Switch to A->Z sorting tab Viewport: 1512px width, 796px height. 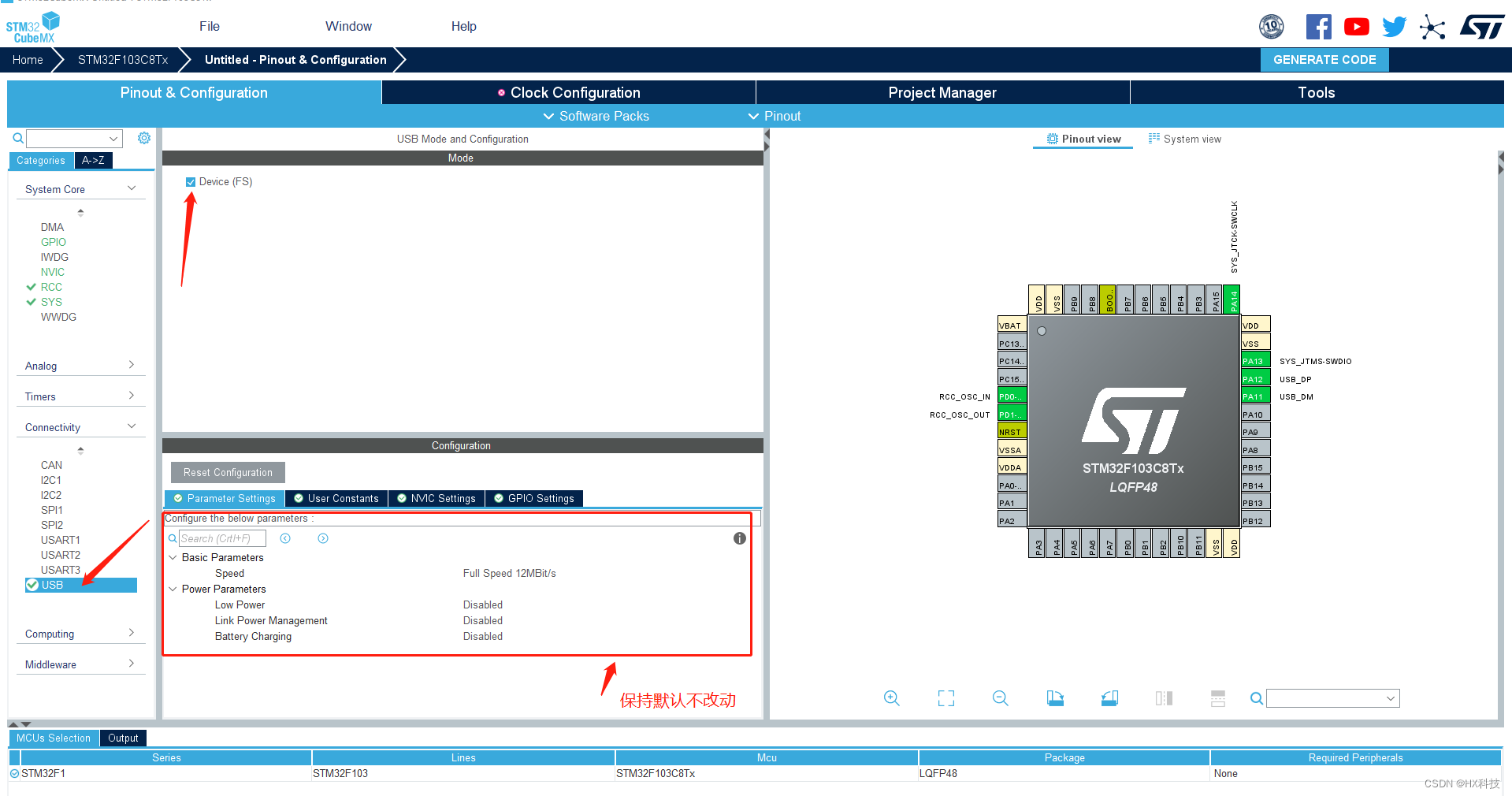93,160
